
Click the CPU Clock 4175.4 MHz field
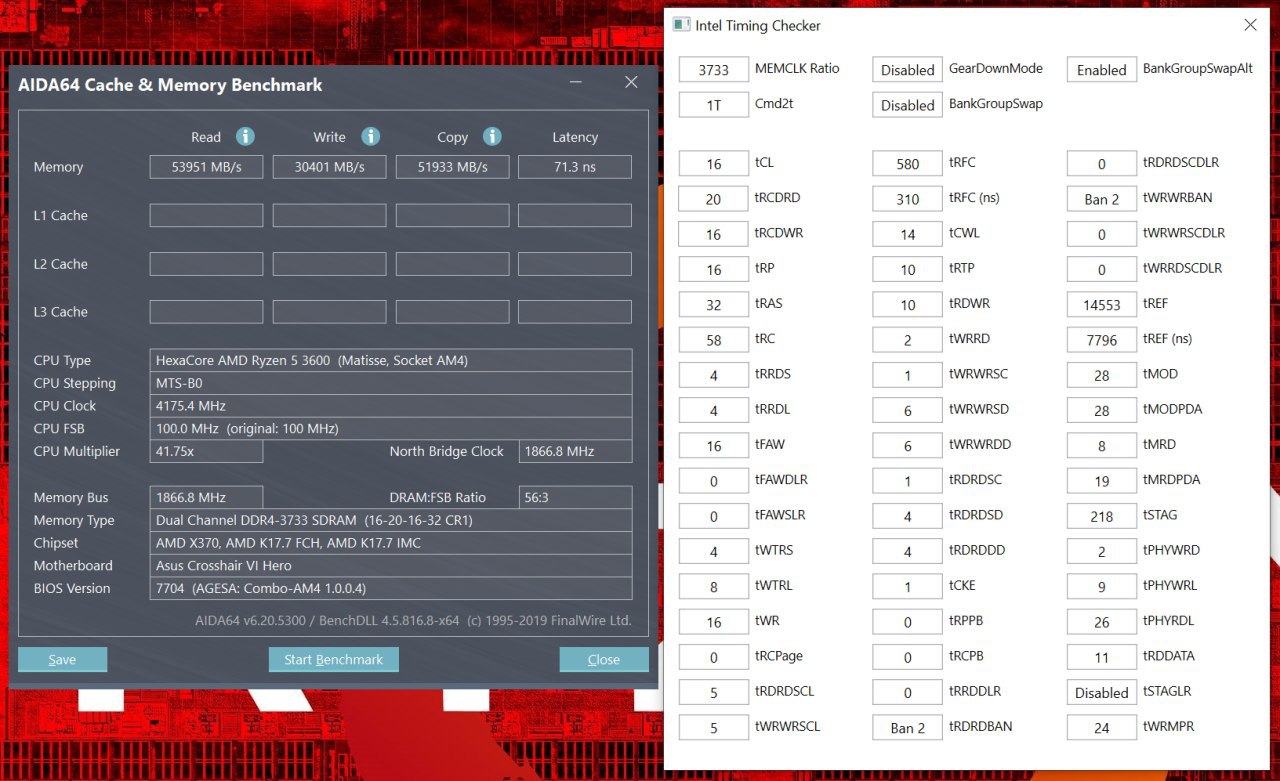391,406
